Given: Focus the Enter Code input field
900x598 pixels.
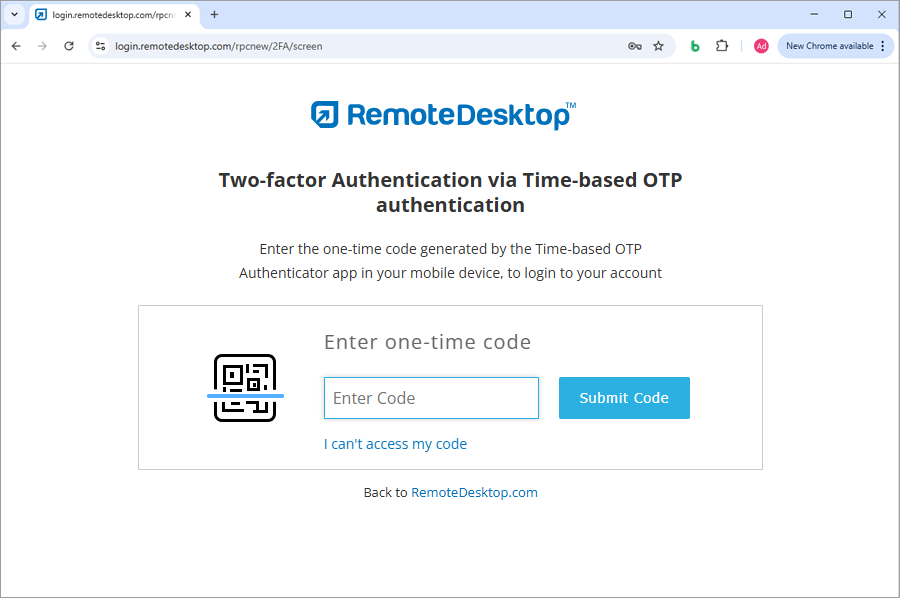Looking at the screenshot, I should (x=431, y=398).
